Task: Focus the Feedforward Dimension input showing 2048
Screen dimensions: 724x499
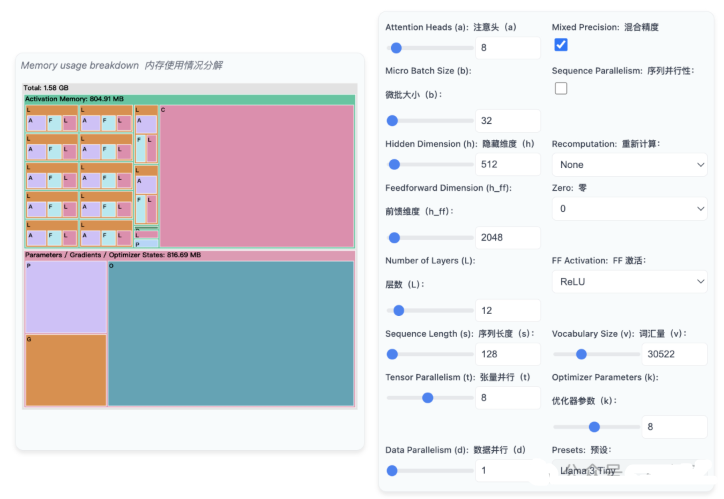Action: click(508, 238)
